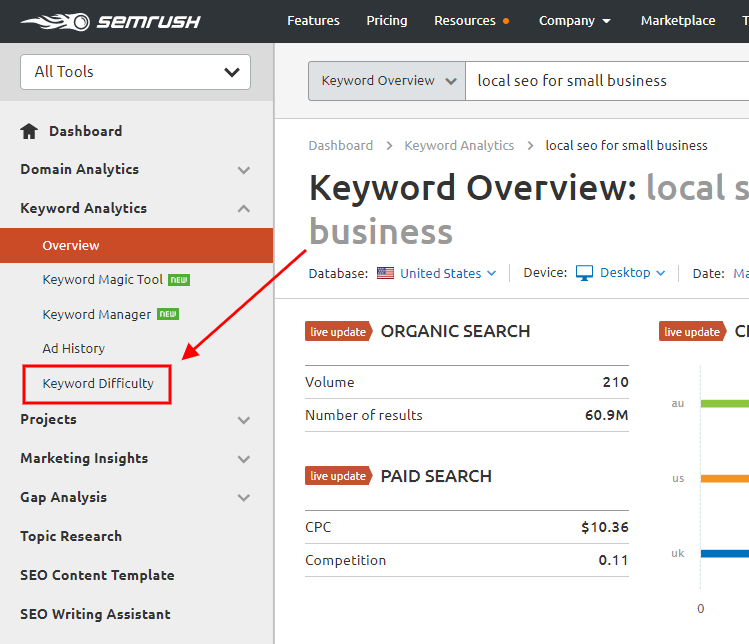This screenshot has width=749, height=644.
Task: Select Keyword Difficulty in the sidebar
Action: click(x=98, y=383)
